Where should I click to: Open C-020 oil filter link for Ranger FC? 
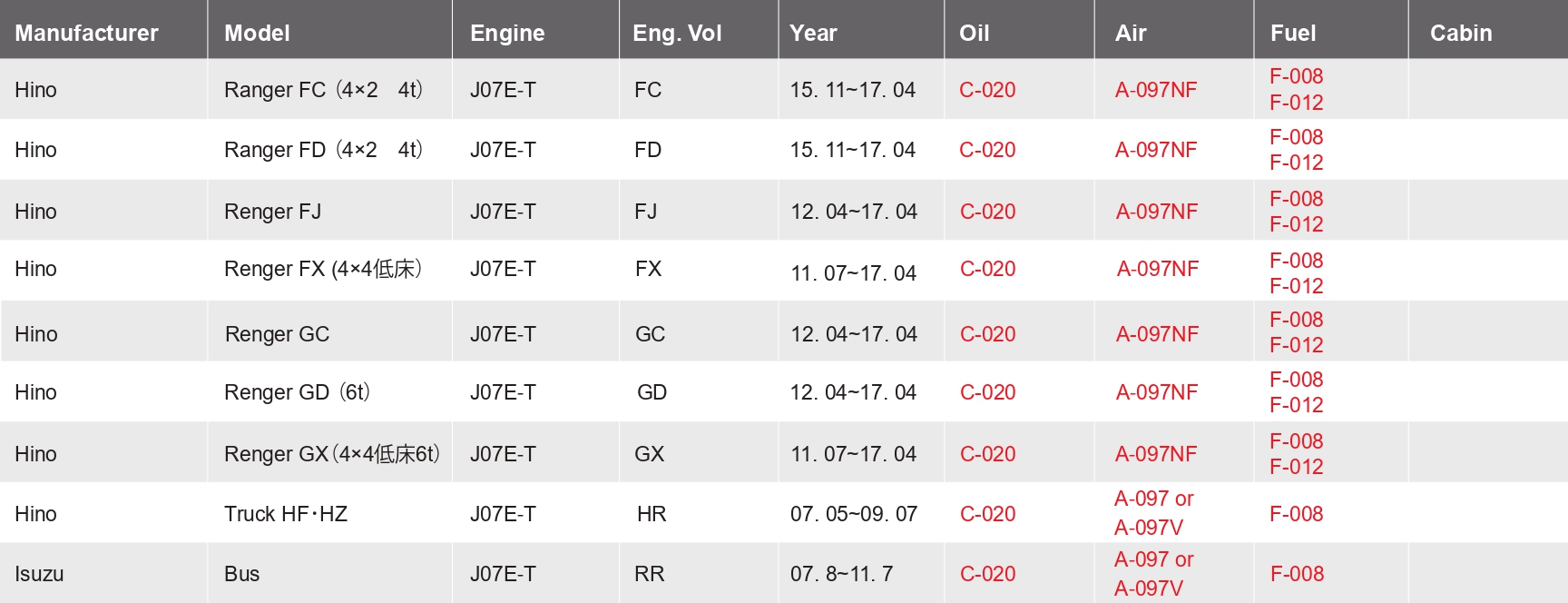click(987, 90)
